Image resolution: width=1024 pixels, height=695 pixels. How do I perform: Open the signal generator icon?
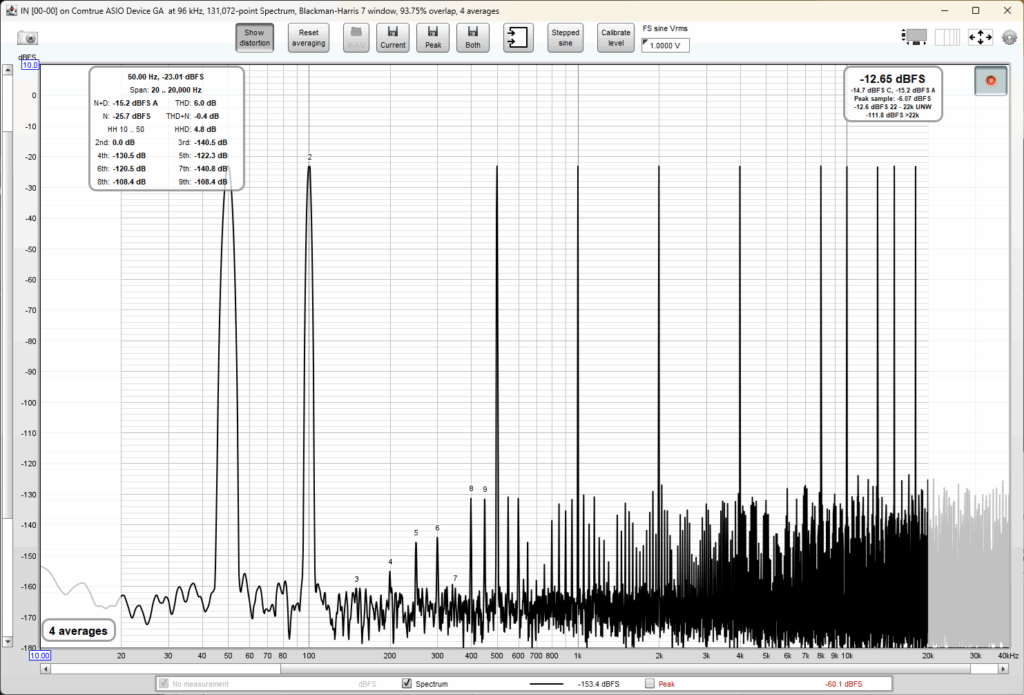[x=519, y=37]
